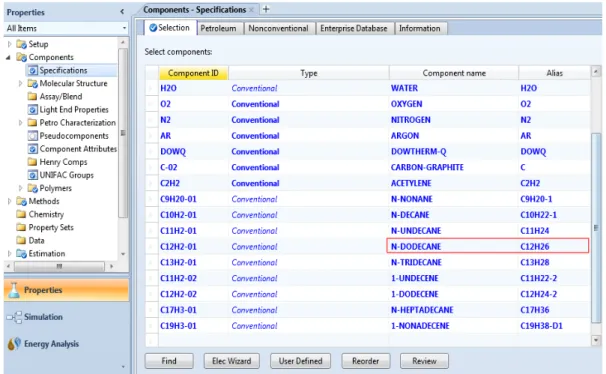
Task: Click the UNIFAC Groups icon
Action: 33,175
